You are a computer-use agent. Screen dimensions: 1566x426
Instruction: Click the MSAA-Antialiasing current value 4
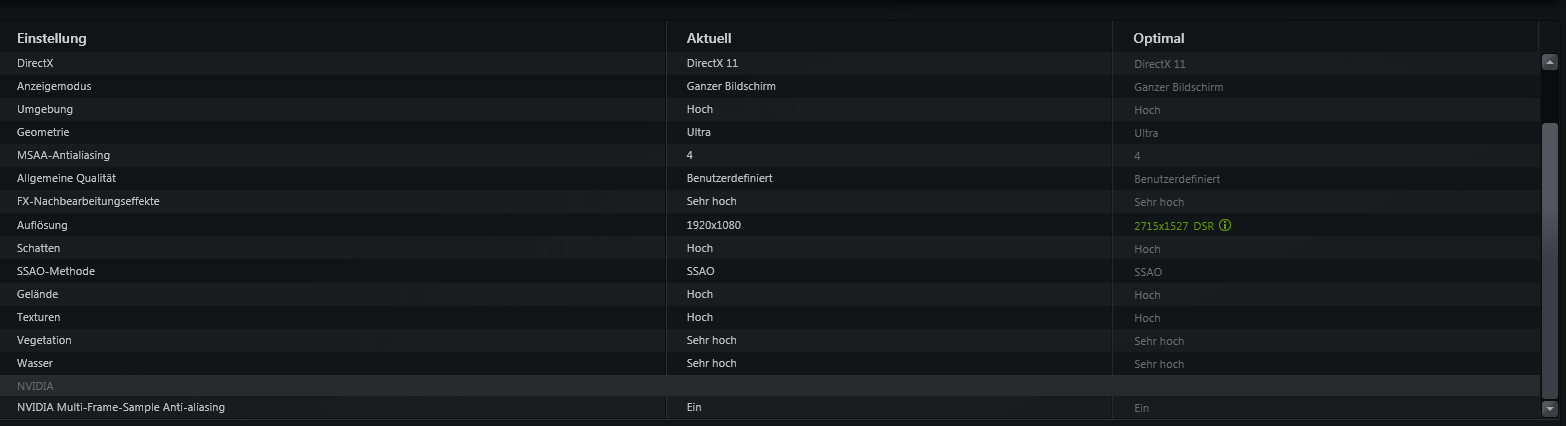click(690, 155)
